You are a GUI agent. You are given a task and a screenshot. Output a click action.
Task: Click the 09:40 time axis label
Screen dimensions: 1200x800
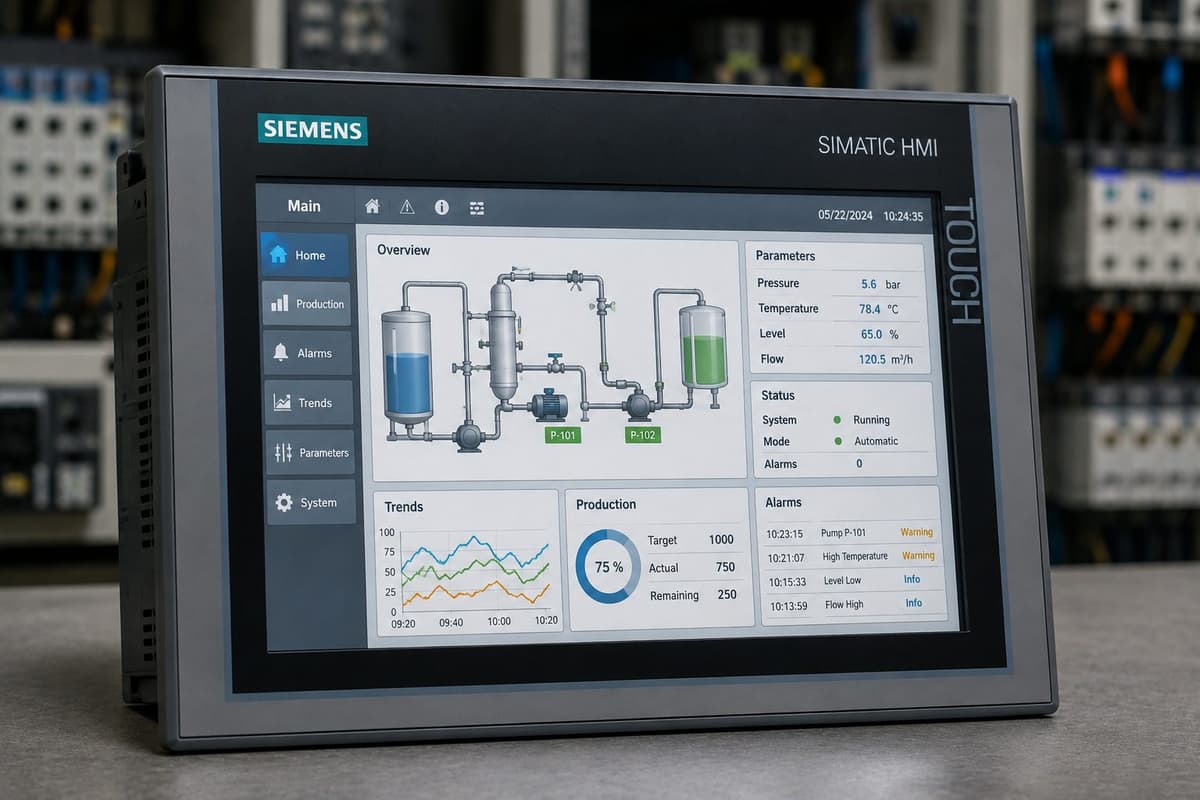coord(451,622)
